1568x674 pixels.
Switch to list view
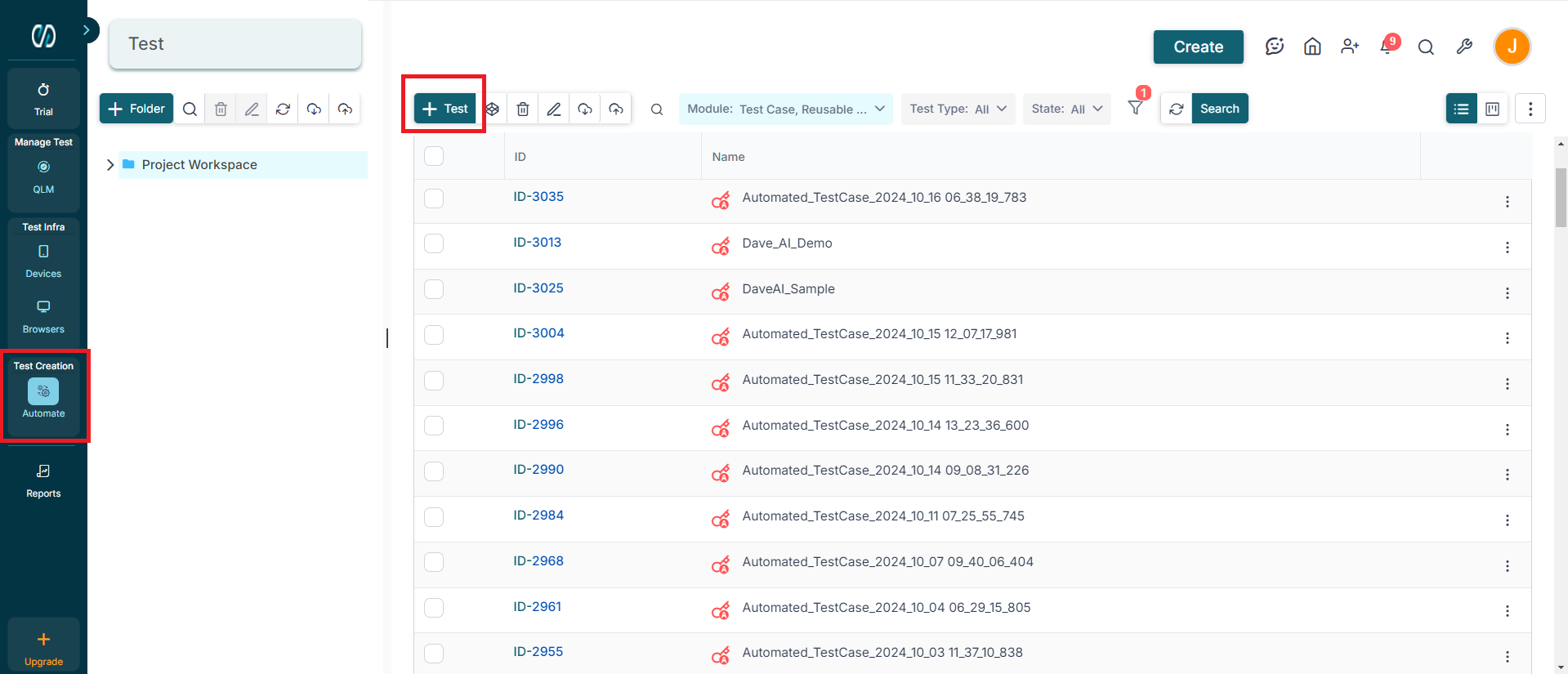1462,109
